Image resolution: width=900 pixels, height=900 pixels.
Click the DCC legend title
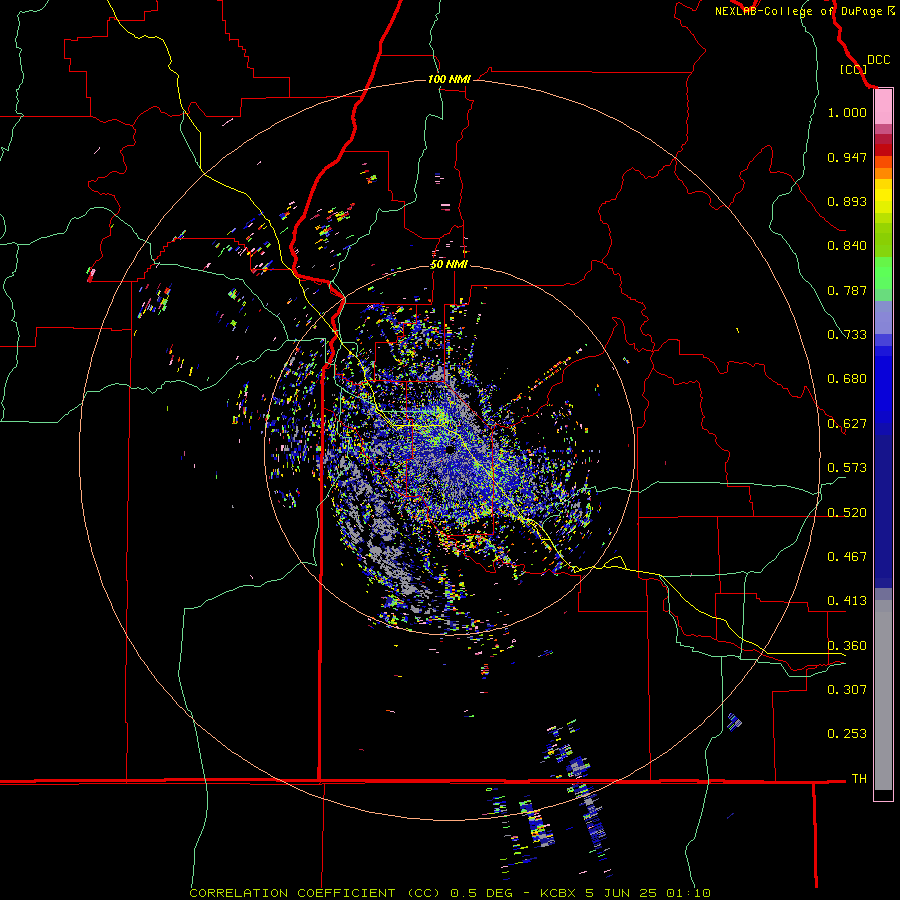pyautogui.click(x=878, y=60)
